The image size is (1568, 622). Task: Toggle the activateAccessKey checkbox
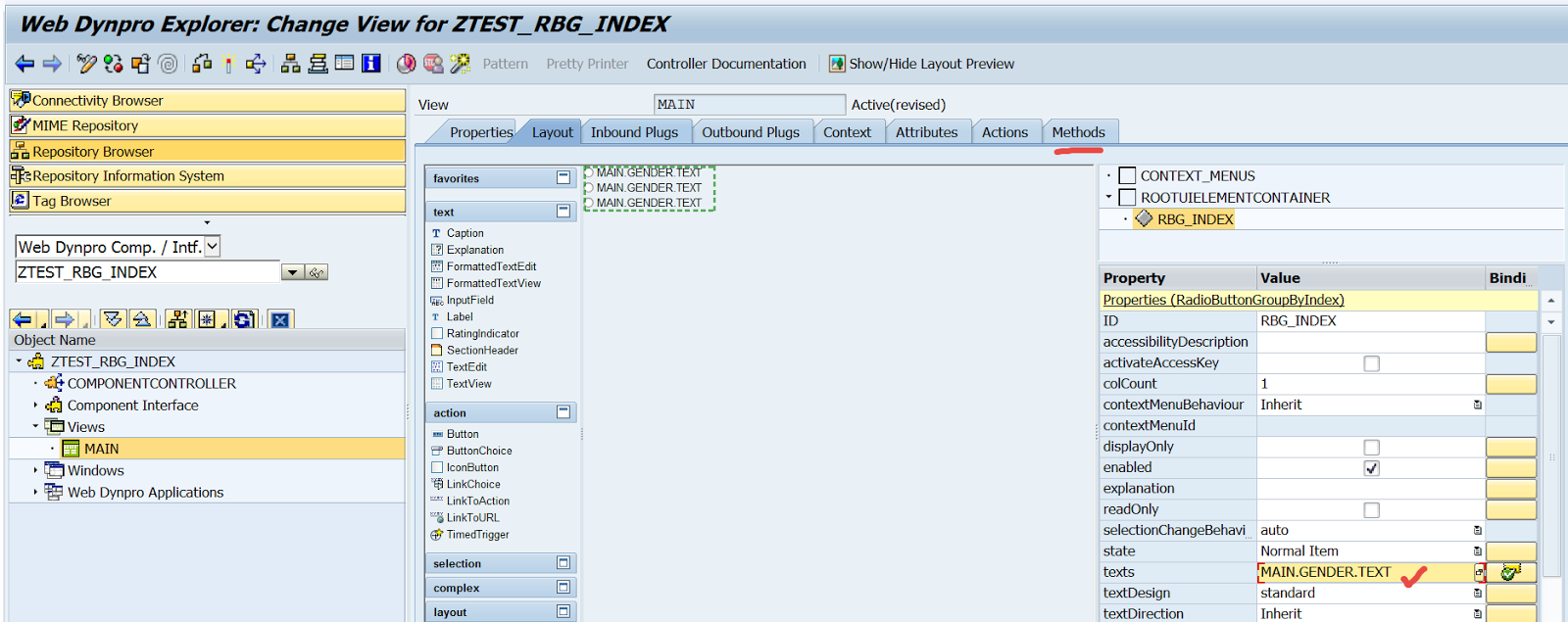point(1371,363)
